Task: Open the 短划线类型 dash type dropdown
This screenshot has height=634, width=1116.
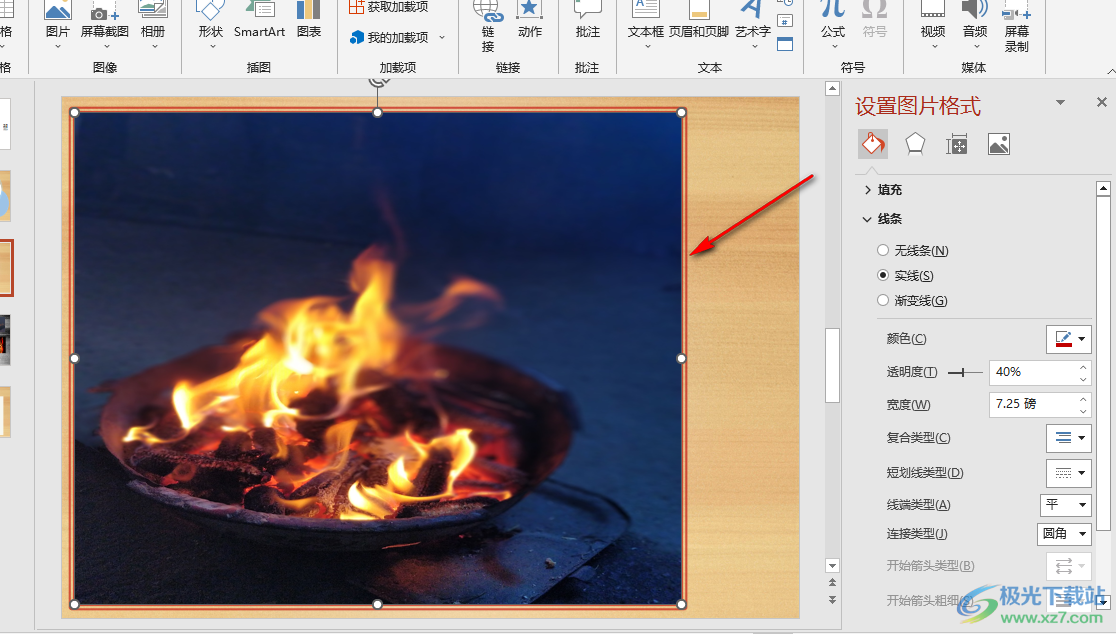Action: [x=1068, y=472]
